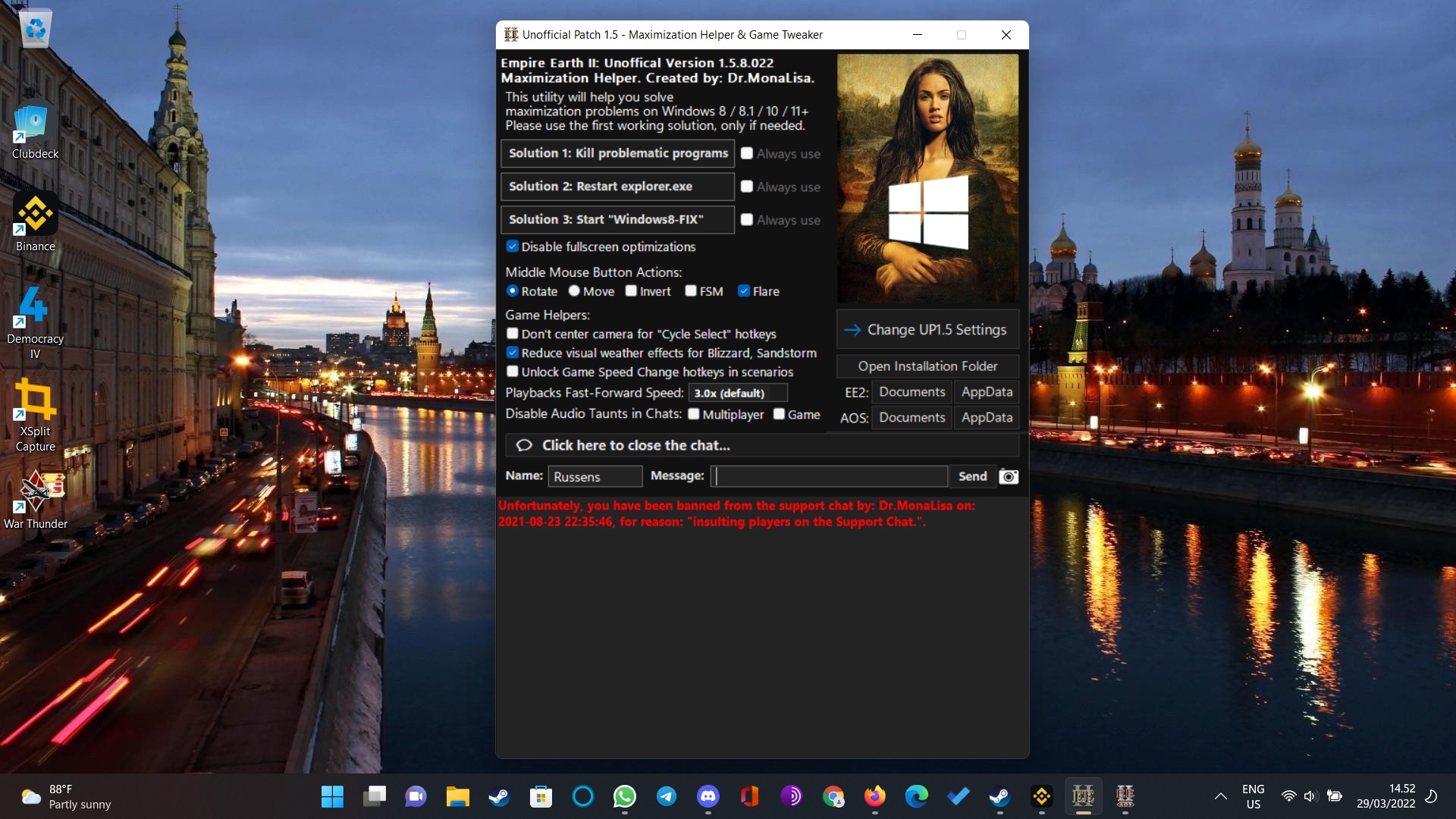Viewport: 1456px width, 819px height.
Task: Uncheck Reduce visual weather effects
Action: pyautogui.click(x=513, y=353)
